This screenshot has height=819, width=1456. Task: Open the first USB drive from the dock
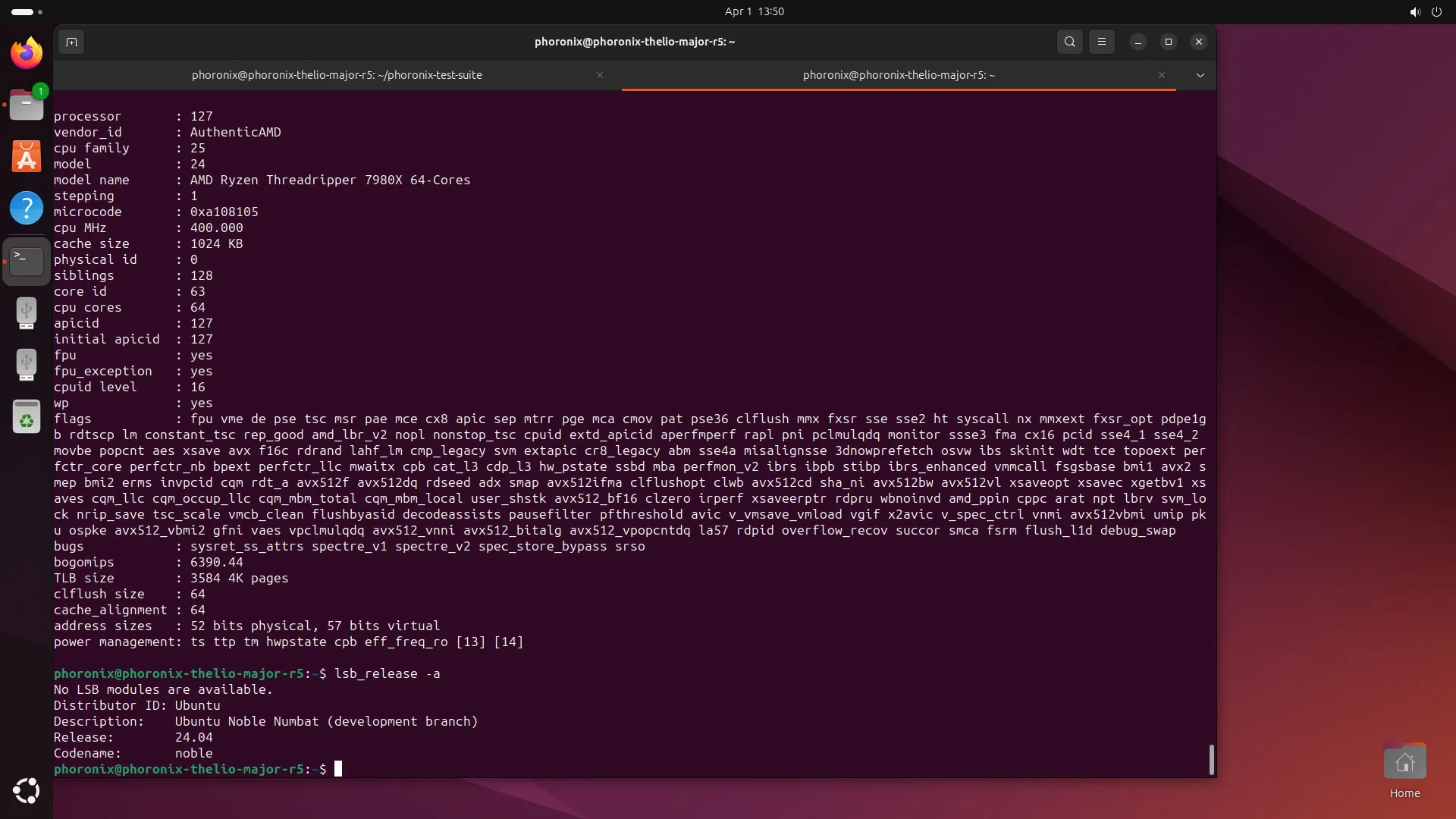pos(27,313)
